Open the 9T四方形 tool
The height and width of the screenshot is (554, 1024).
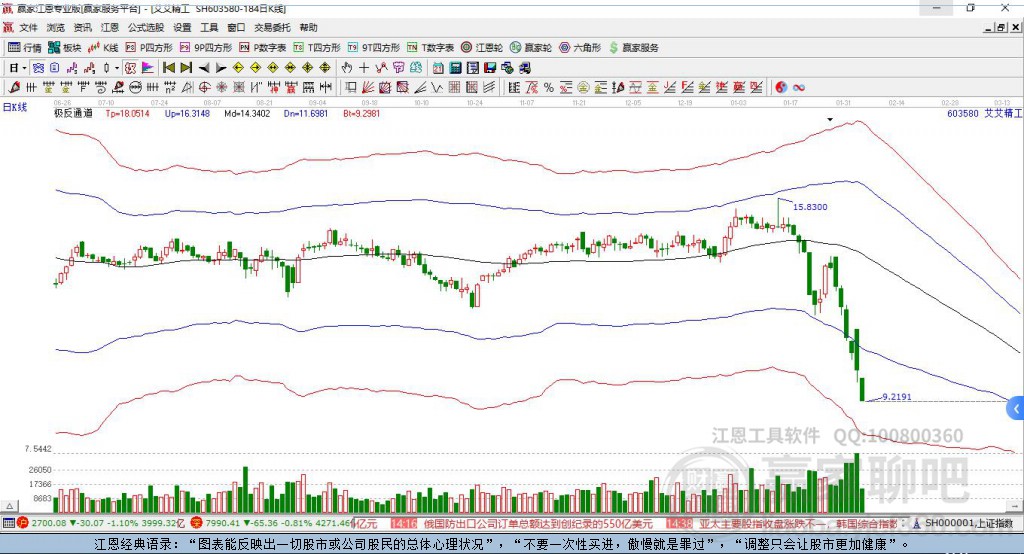374,48
